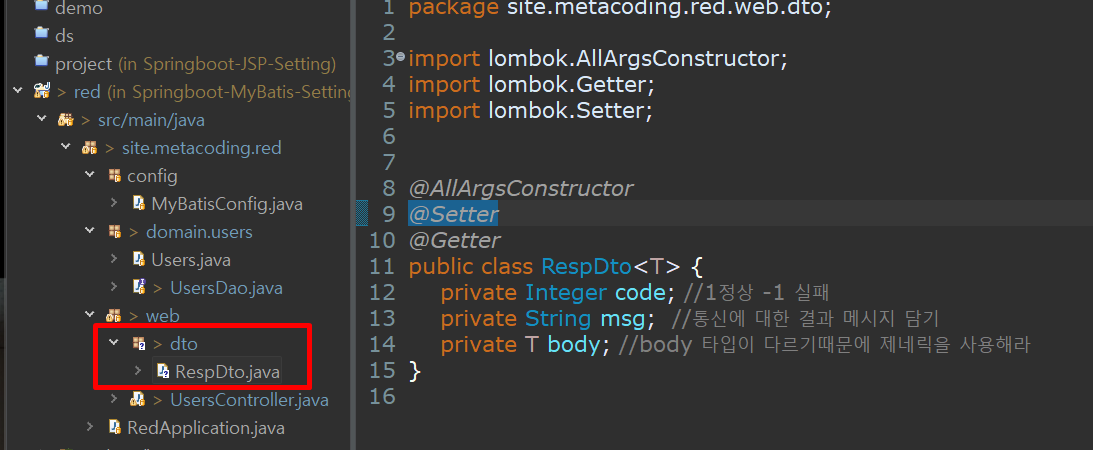Click the MyBatisConfig.java file icon
The image size is (1093, 450).
[x=138, y=203]
